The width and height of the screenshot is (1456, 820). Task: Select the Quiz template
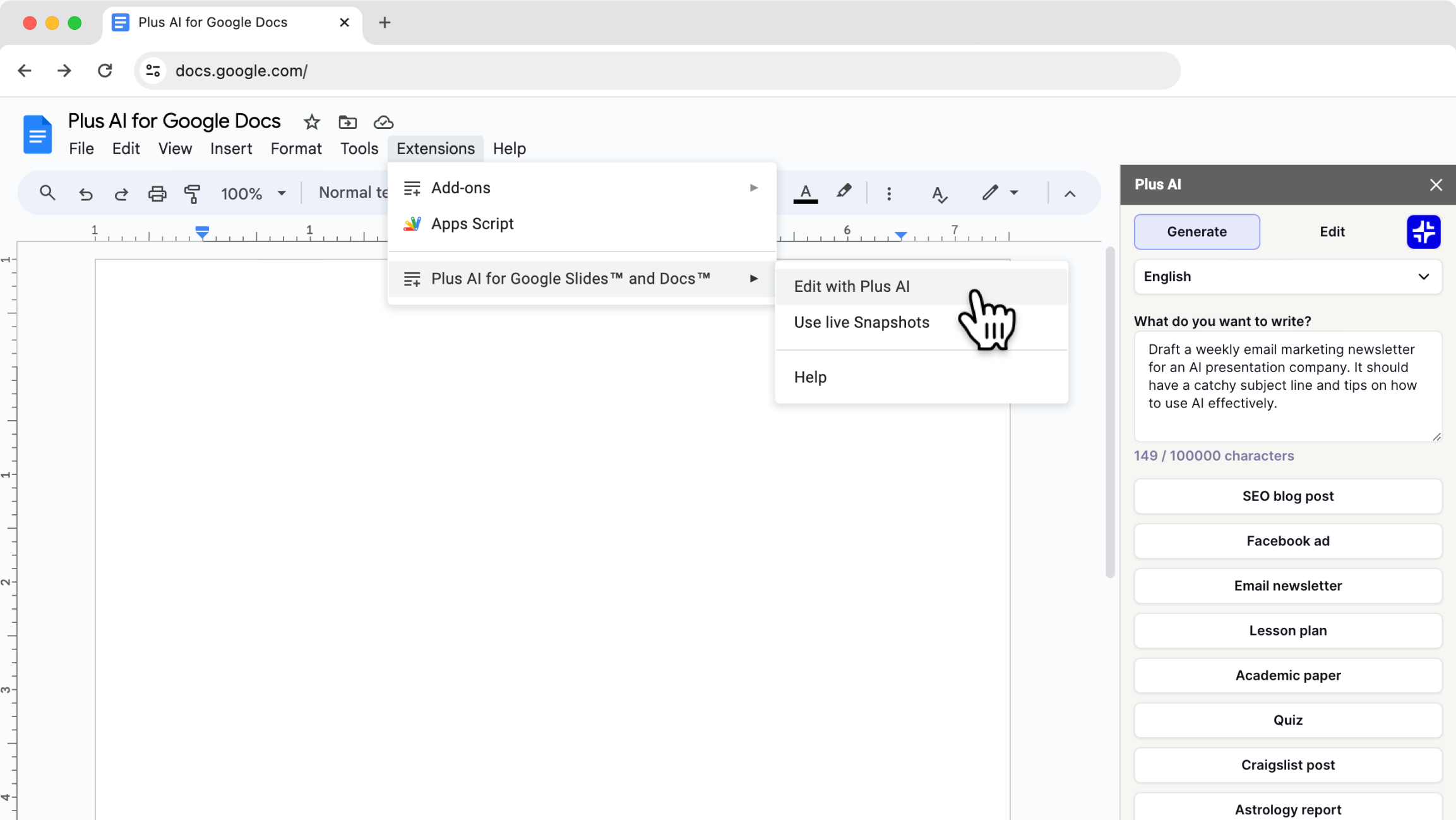pos(1287,720)
